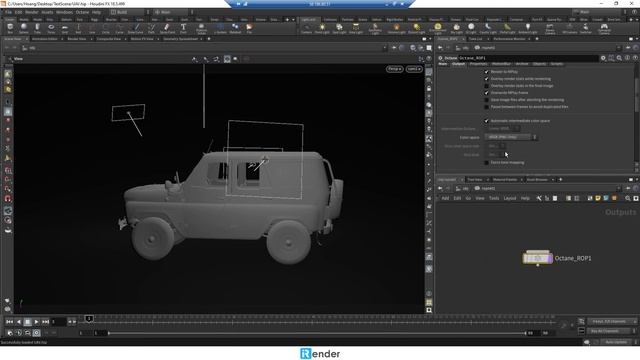Click the parameter pane gear icon

point(603,58)
